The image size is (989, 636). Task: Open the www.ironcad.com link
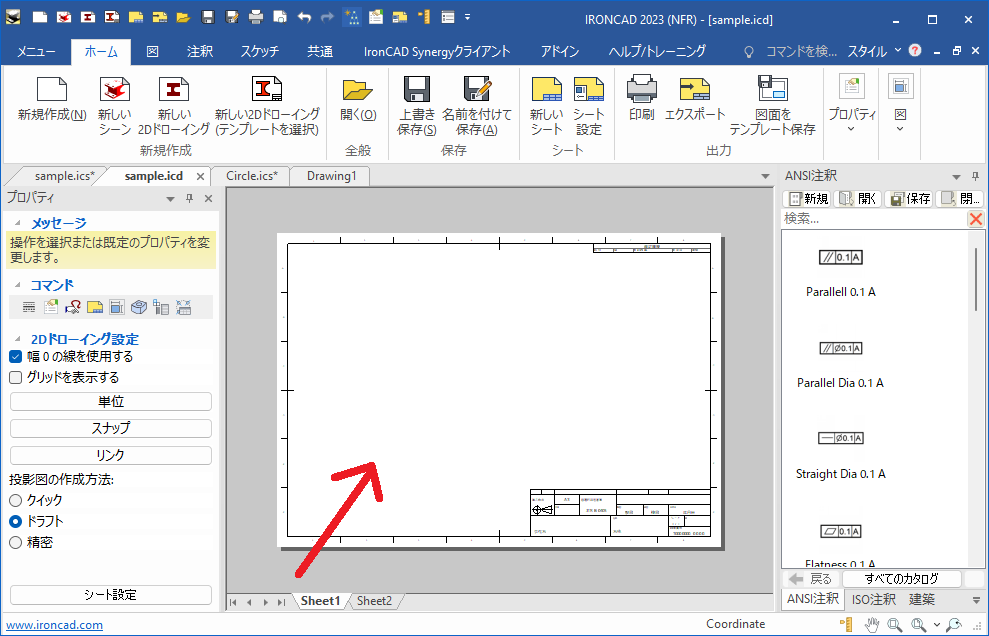pyautogui.click(x=55, y=625)
